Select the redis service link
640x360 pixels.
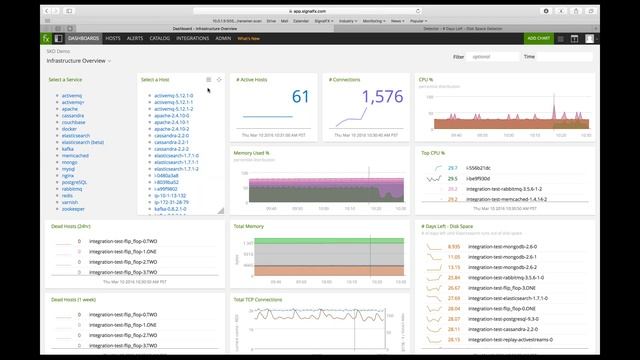[x=67, y=196]
